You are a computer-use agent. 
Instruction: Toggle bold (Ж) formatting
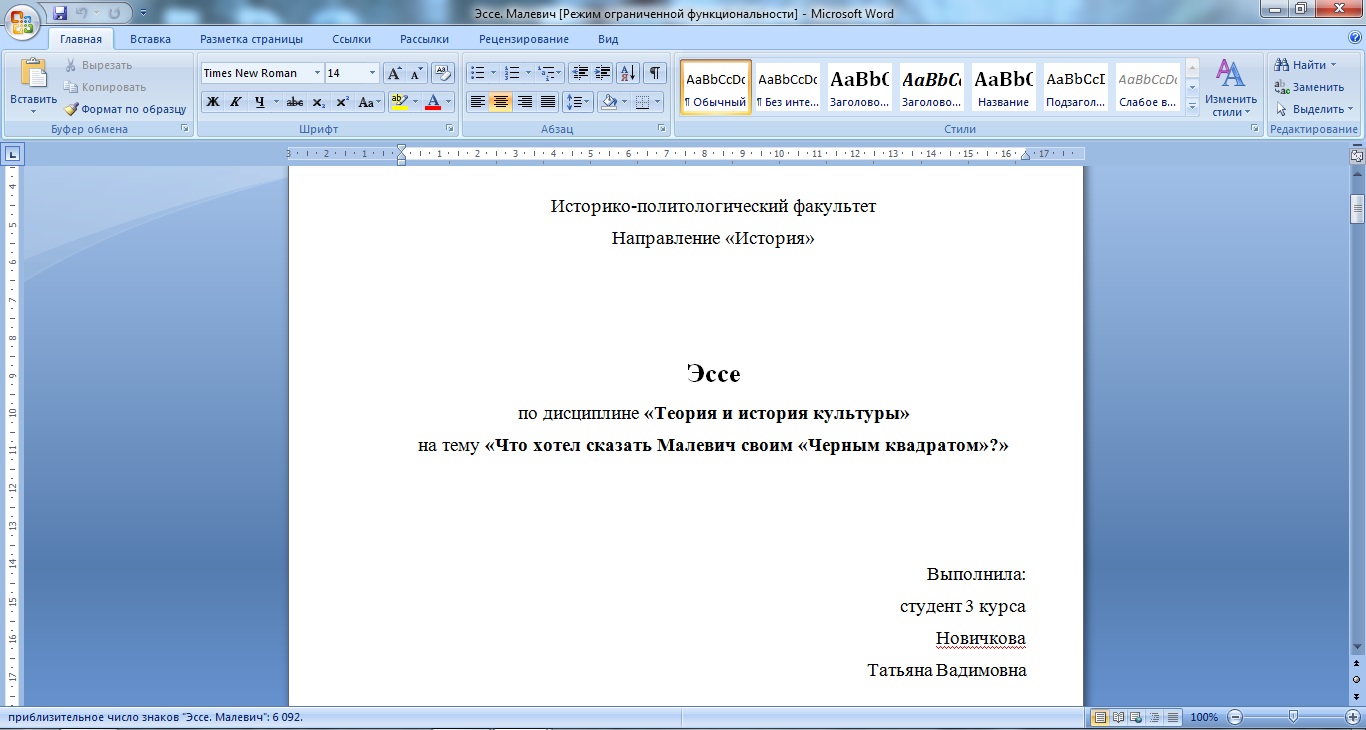(x=212, y=102)
